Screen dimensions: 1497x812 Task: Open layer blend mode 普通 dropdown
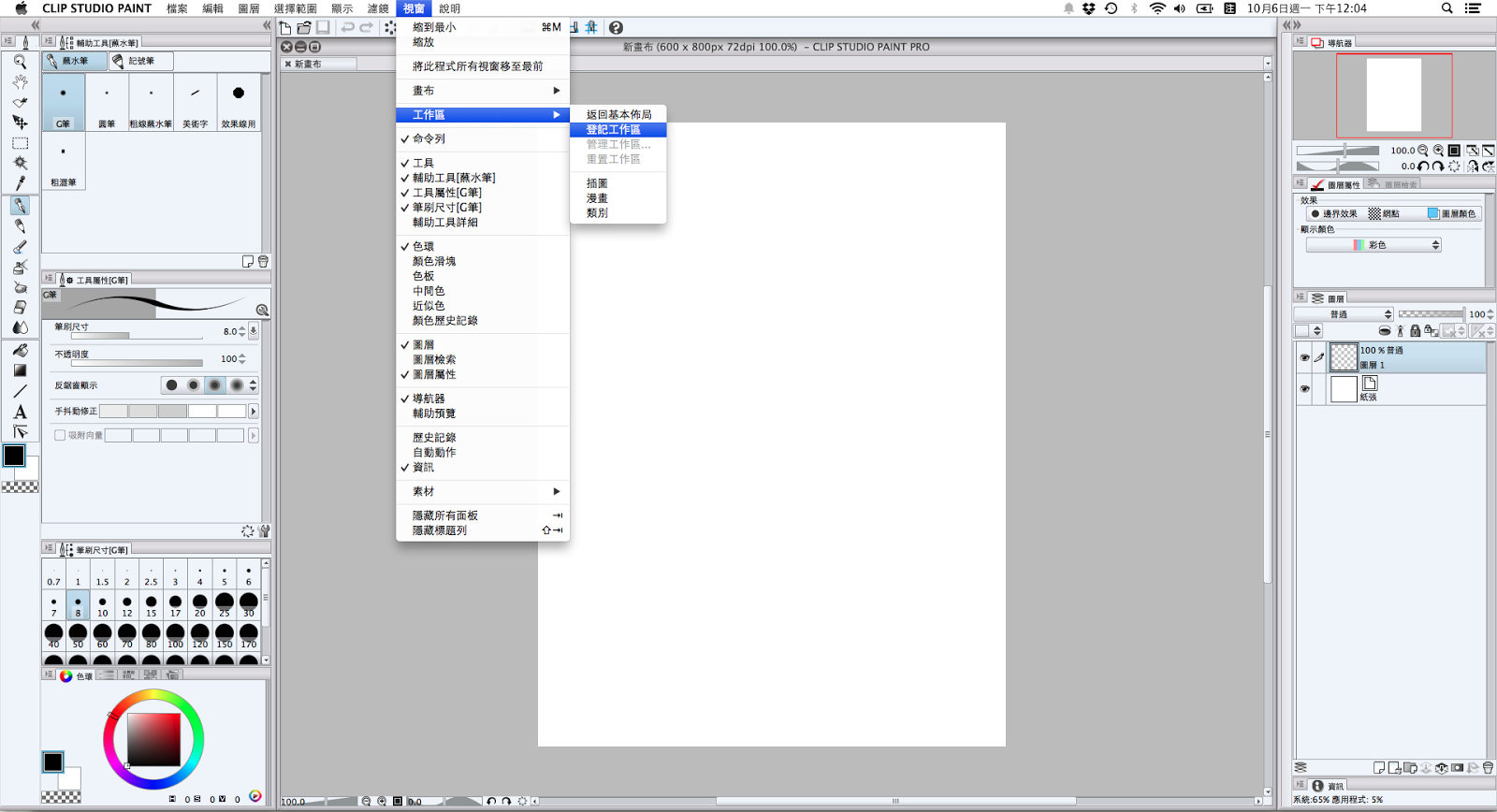click(x=1344, y=314)
